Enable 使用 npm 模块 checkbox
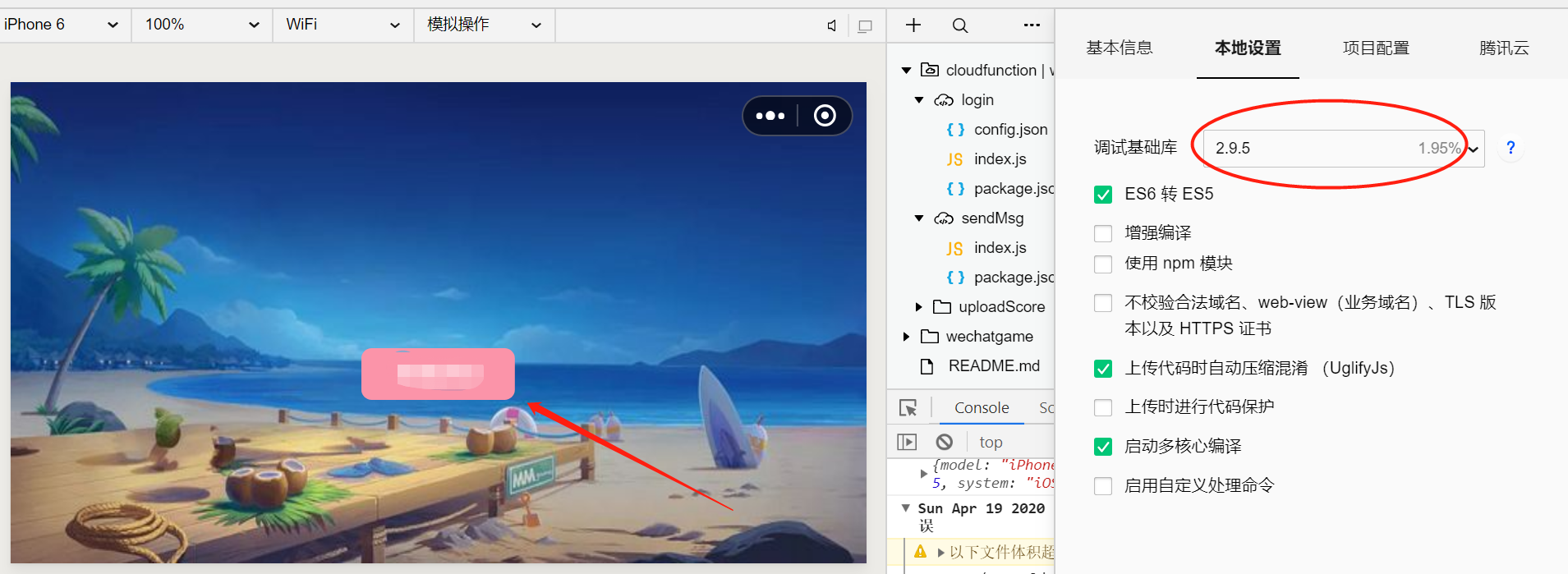Viewport: 1568px width, 574px height. pos(1103,264)
